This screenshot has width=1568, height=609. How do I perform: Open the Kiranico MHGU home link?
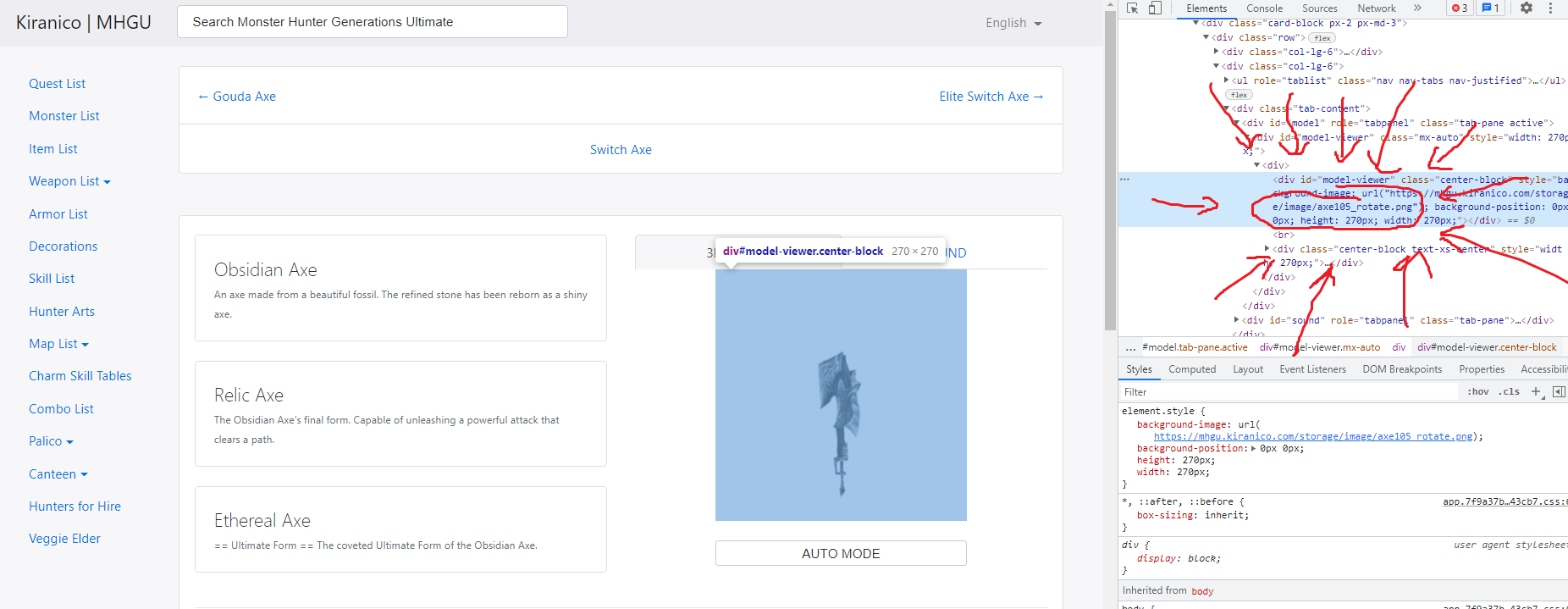(84, 22)
